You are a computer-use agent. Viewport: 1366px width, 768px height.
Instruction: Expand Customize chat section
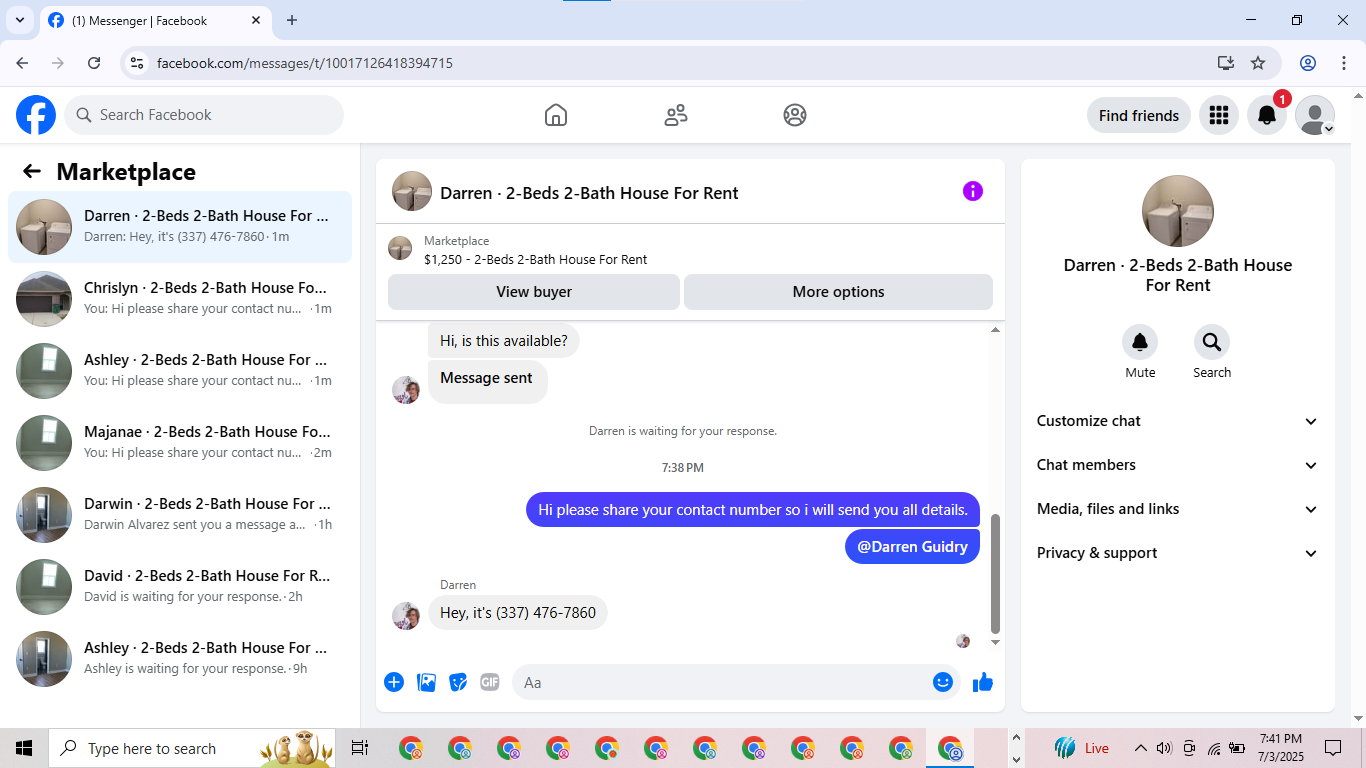pos(1178,421)
